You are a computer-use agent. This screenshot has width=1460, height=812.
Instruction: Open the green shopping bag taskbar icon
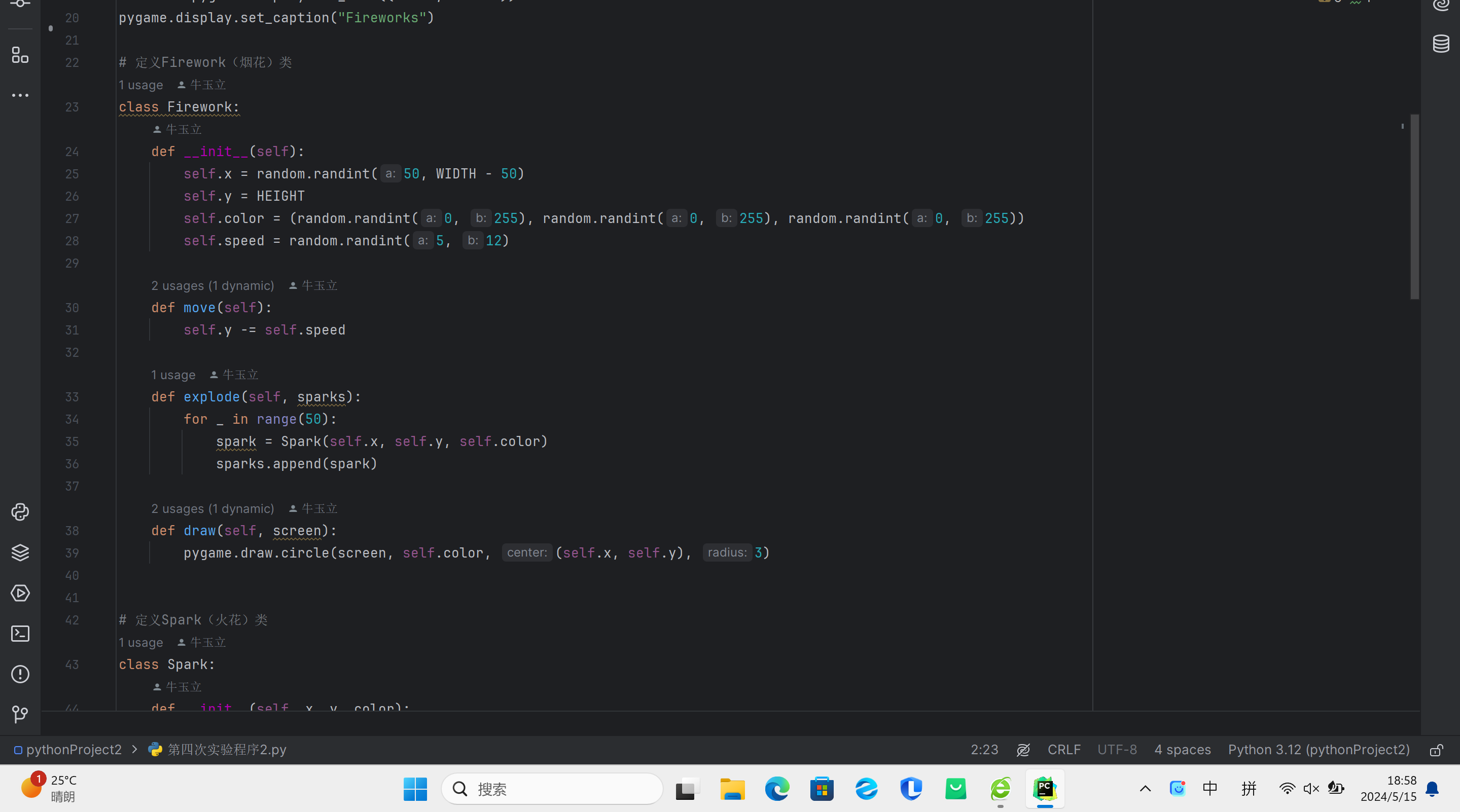(955, 789)
